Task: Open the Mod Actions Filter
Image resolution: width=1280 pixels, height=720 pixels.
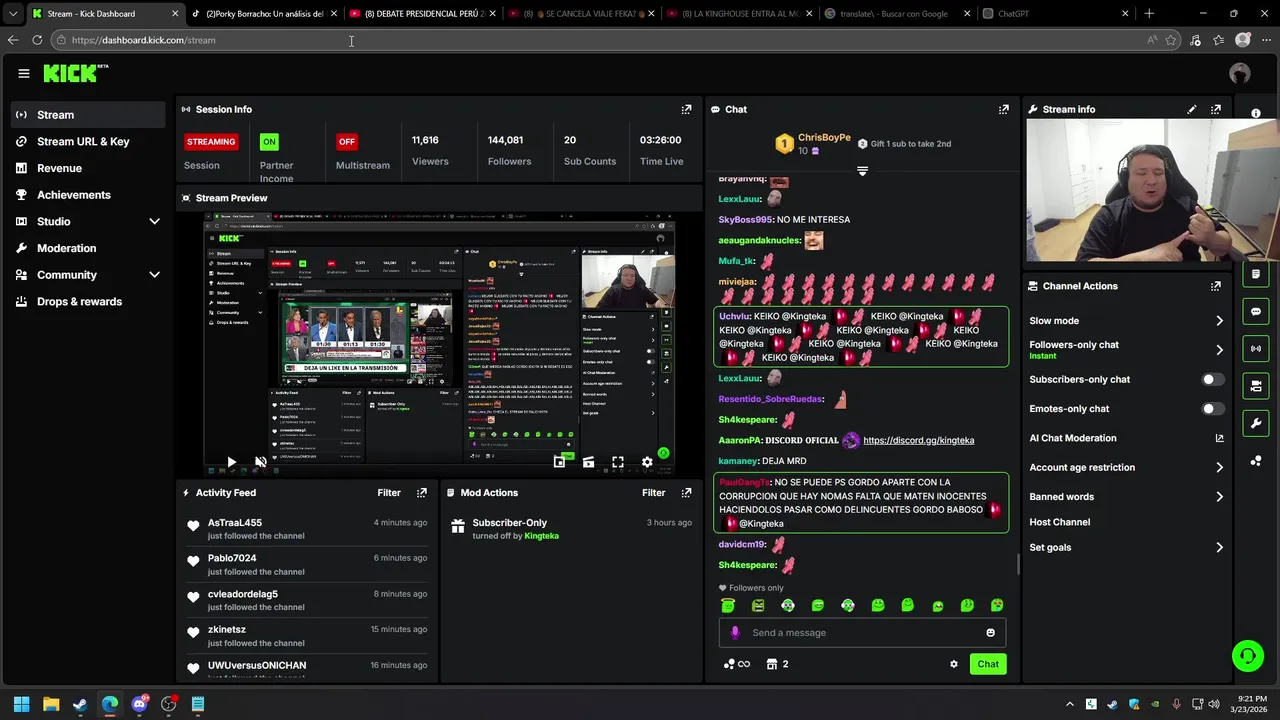Action: [653, 493]
